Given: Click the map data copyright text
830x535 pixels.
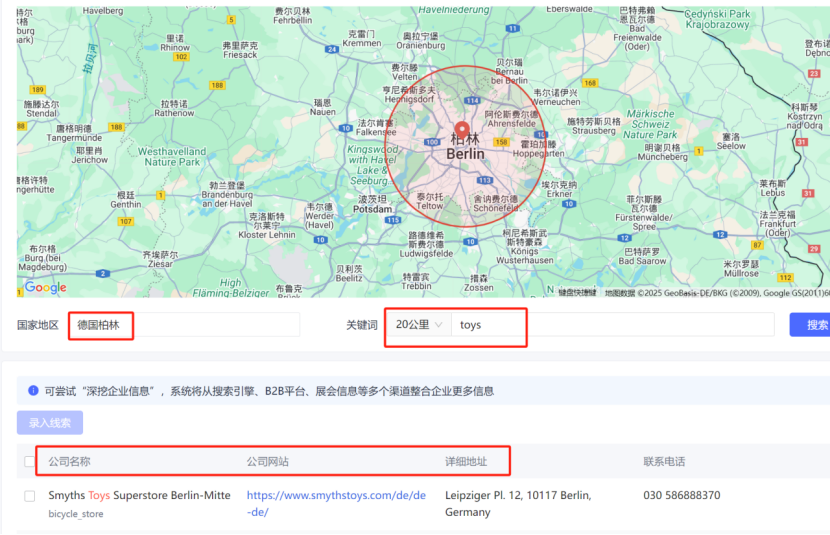Looking at the screenshot, I should click(717, 293).
